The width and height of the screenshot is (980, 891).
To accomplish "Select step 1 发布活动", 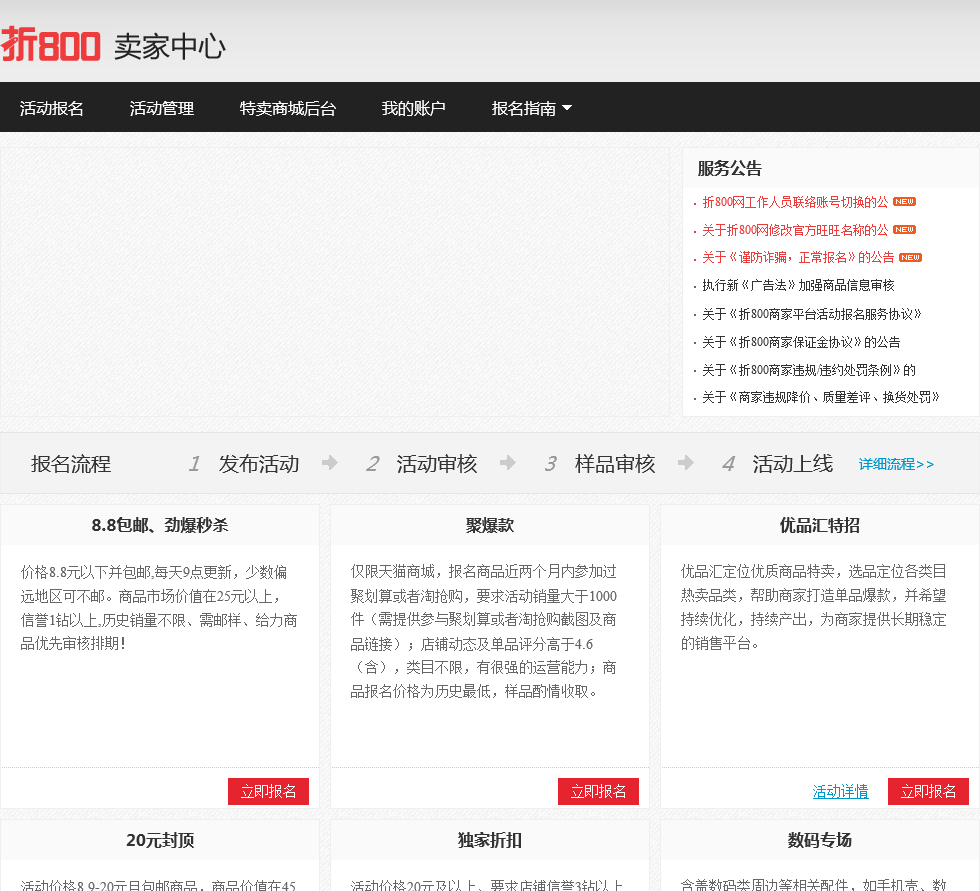I will [x=244, y=464].
